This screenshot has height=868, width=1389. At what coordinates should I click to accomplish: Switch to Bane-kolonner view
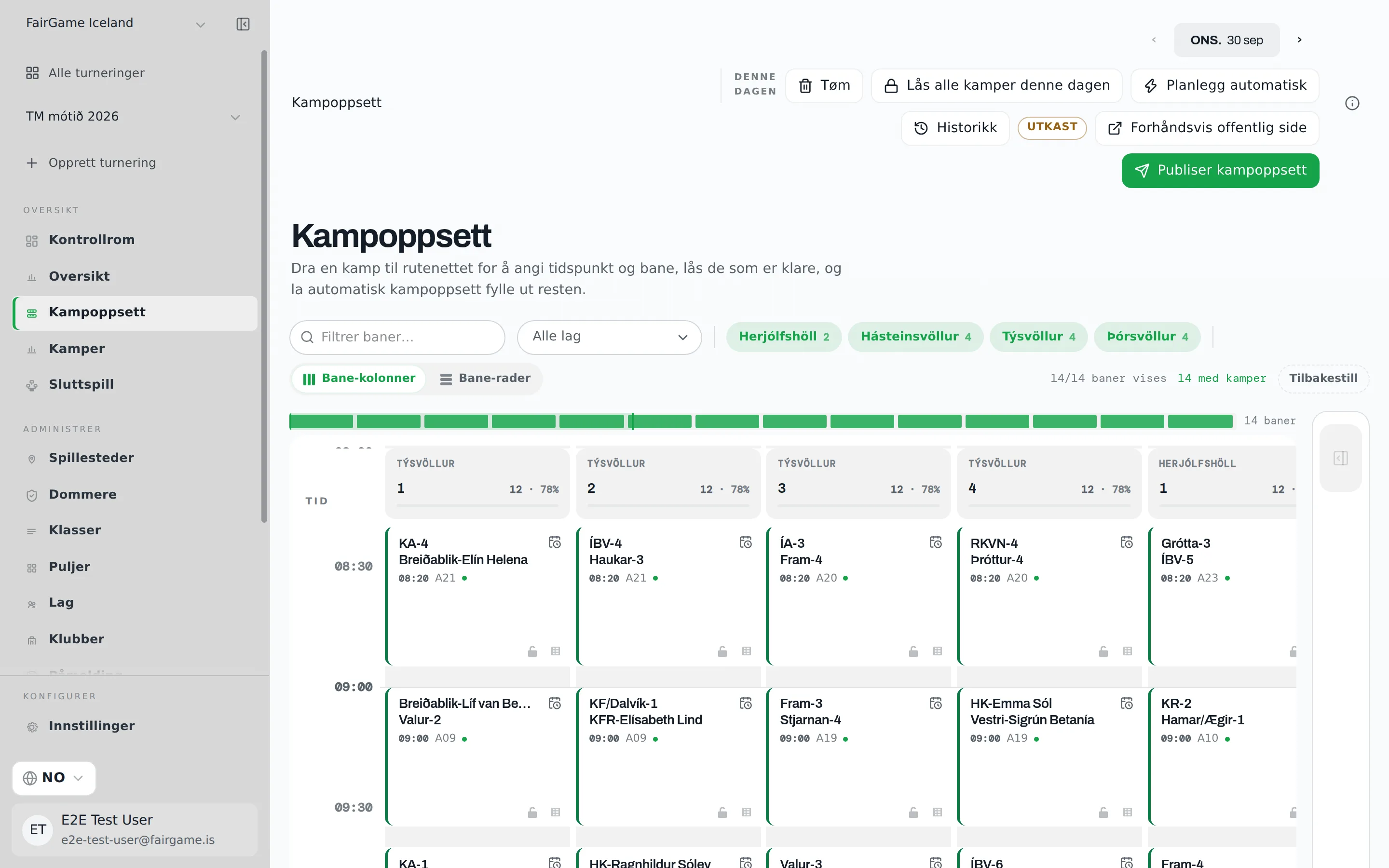pyautogui.click(x=359, y=379)
